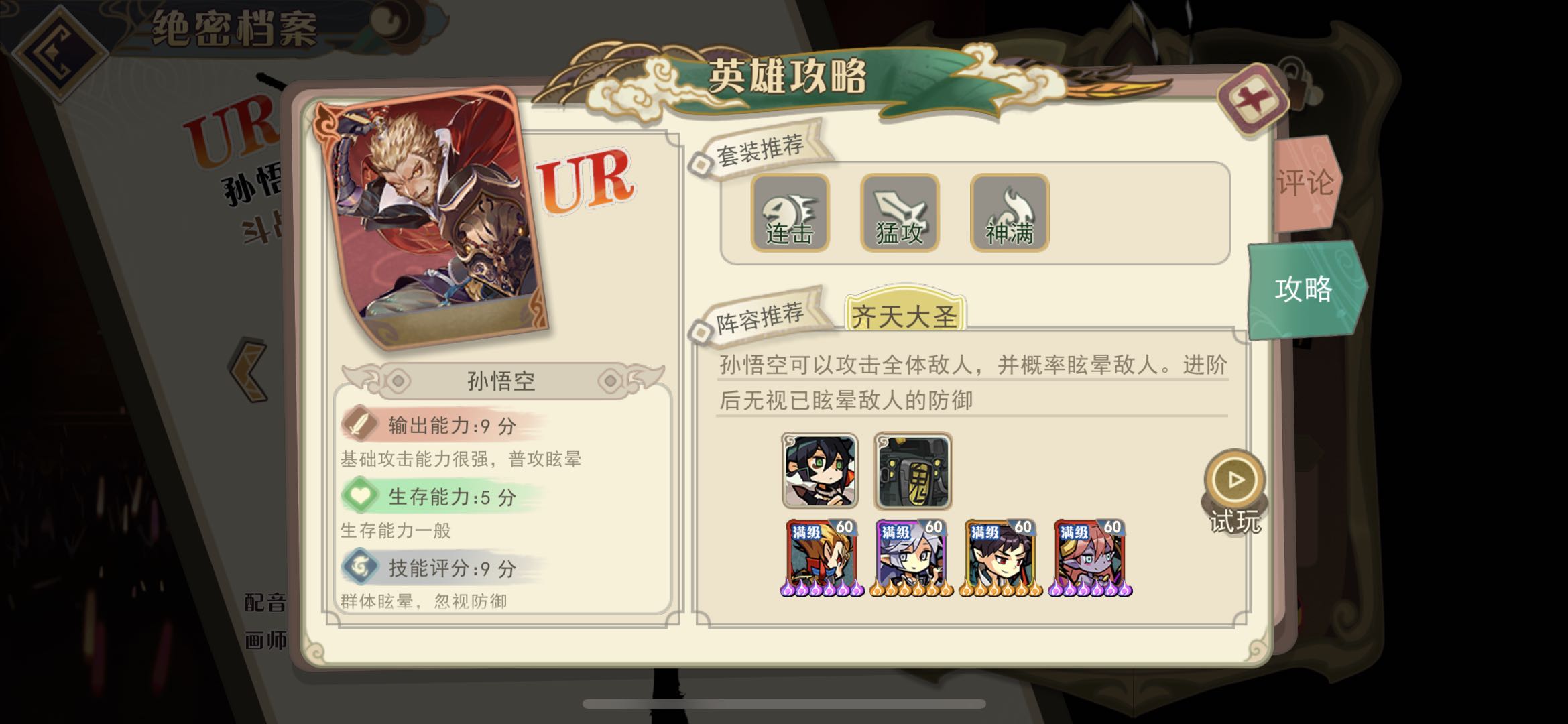Tap the dark armored machine portrait
Viewport: 1568px width, 724px height.
[912, 471]
